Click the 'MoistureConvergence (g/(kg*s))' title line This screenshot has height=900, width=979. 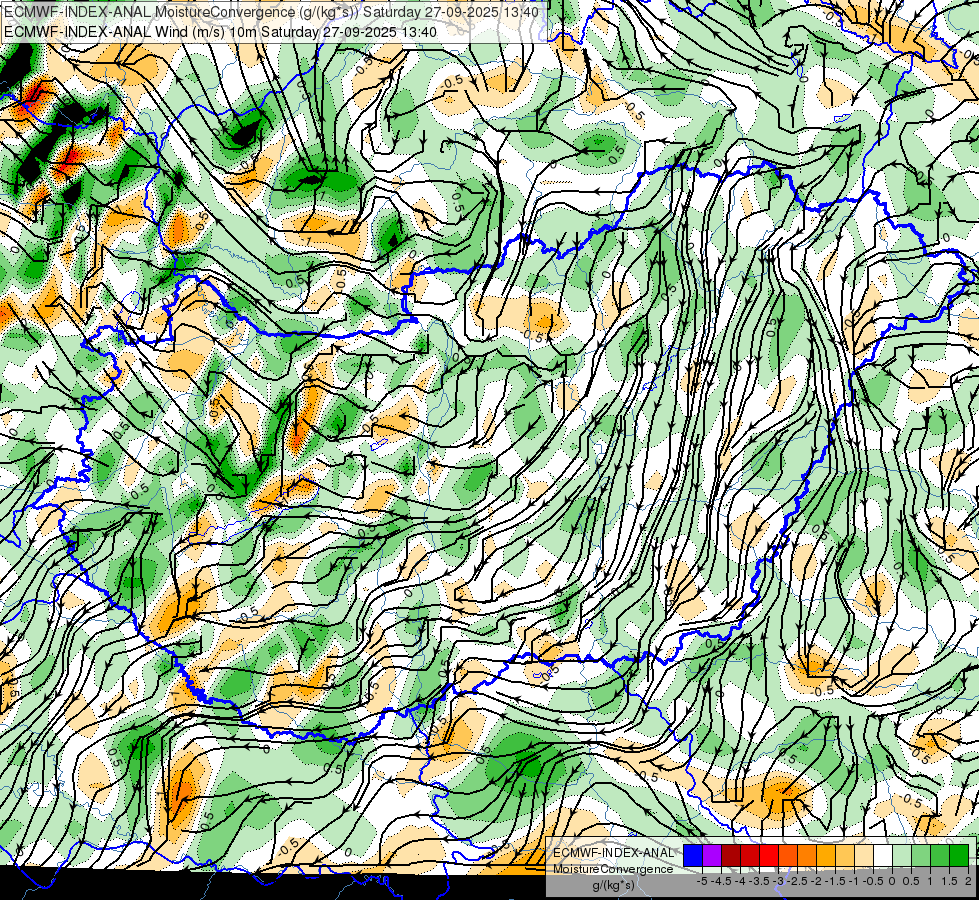click(x=272, y=12)
